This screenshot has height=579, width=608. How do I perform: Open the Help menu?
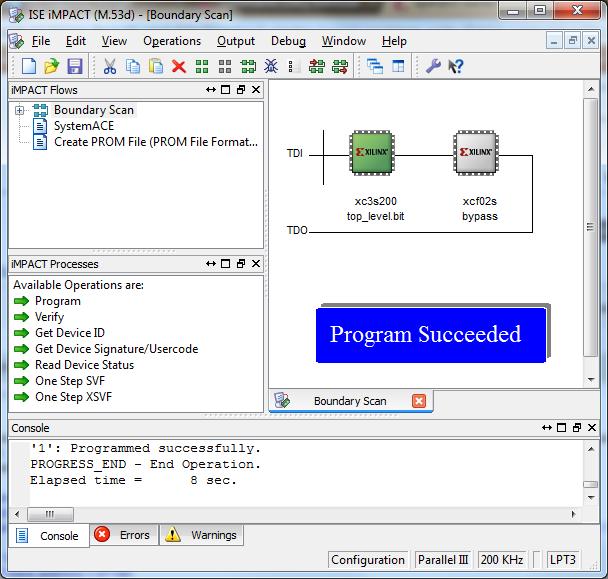(394, 41)
